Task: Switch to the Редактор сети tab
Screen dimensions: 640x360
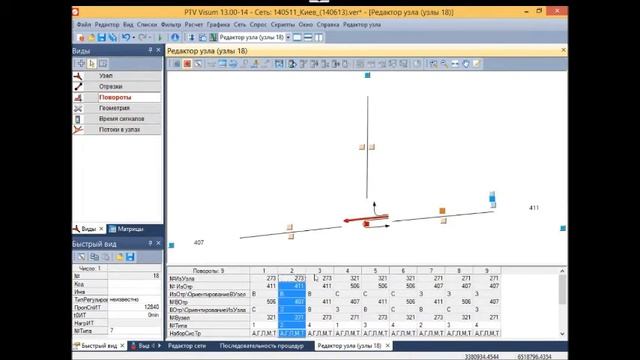Action: pos(187,346)
